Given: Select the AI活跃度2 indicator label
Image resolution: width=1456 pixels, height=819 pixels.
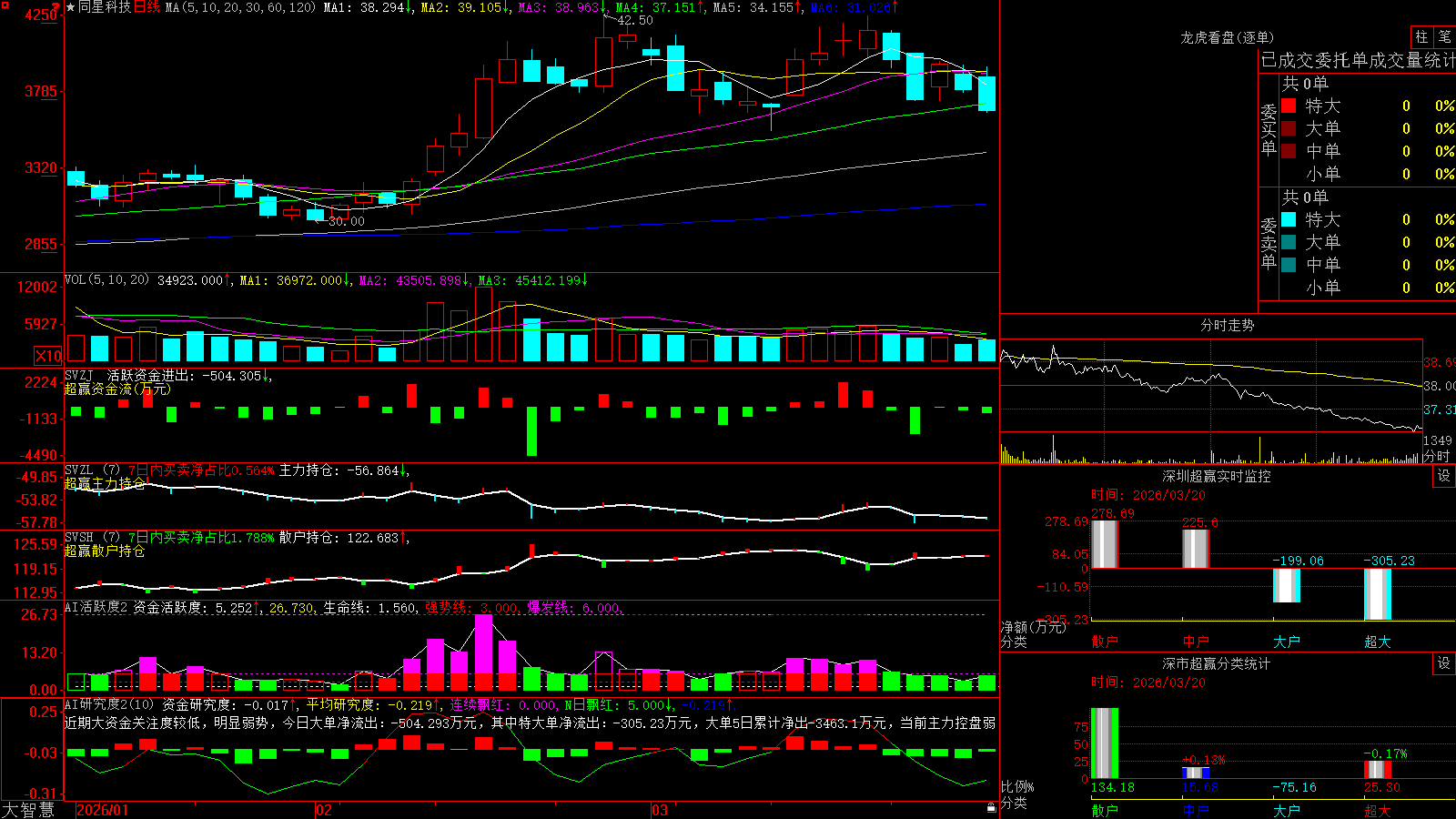Looking at the screenshot, I should pyautogui.click(x=96, y=608).
